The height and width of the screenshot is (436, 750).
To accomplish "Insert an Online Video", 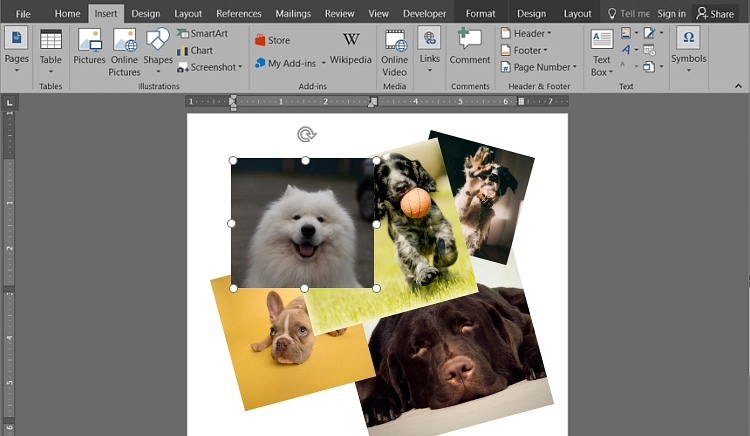I will point(394,53).
